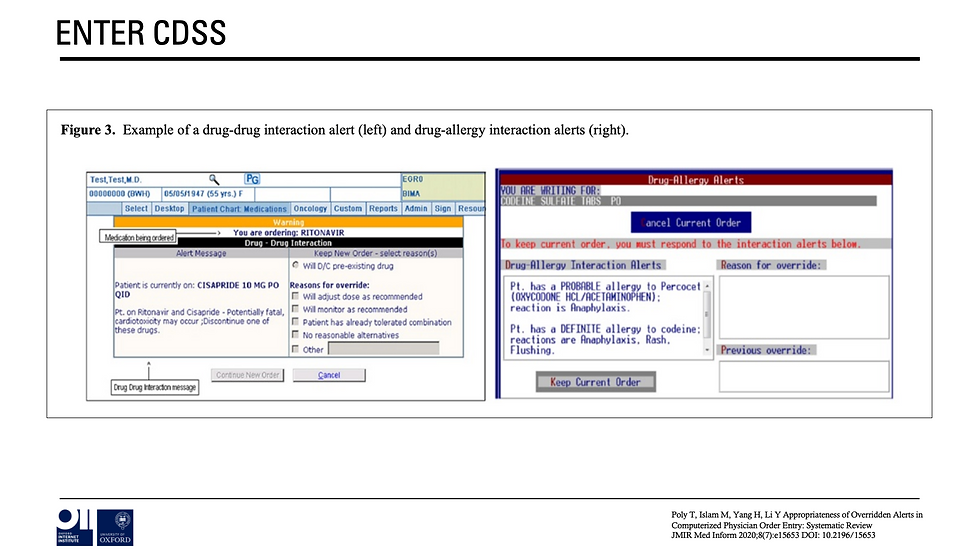
Task: Click CODEINE SULFATE TABS PO line
Action: pos(561,201)
